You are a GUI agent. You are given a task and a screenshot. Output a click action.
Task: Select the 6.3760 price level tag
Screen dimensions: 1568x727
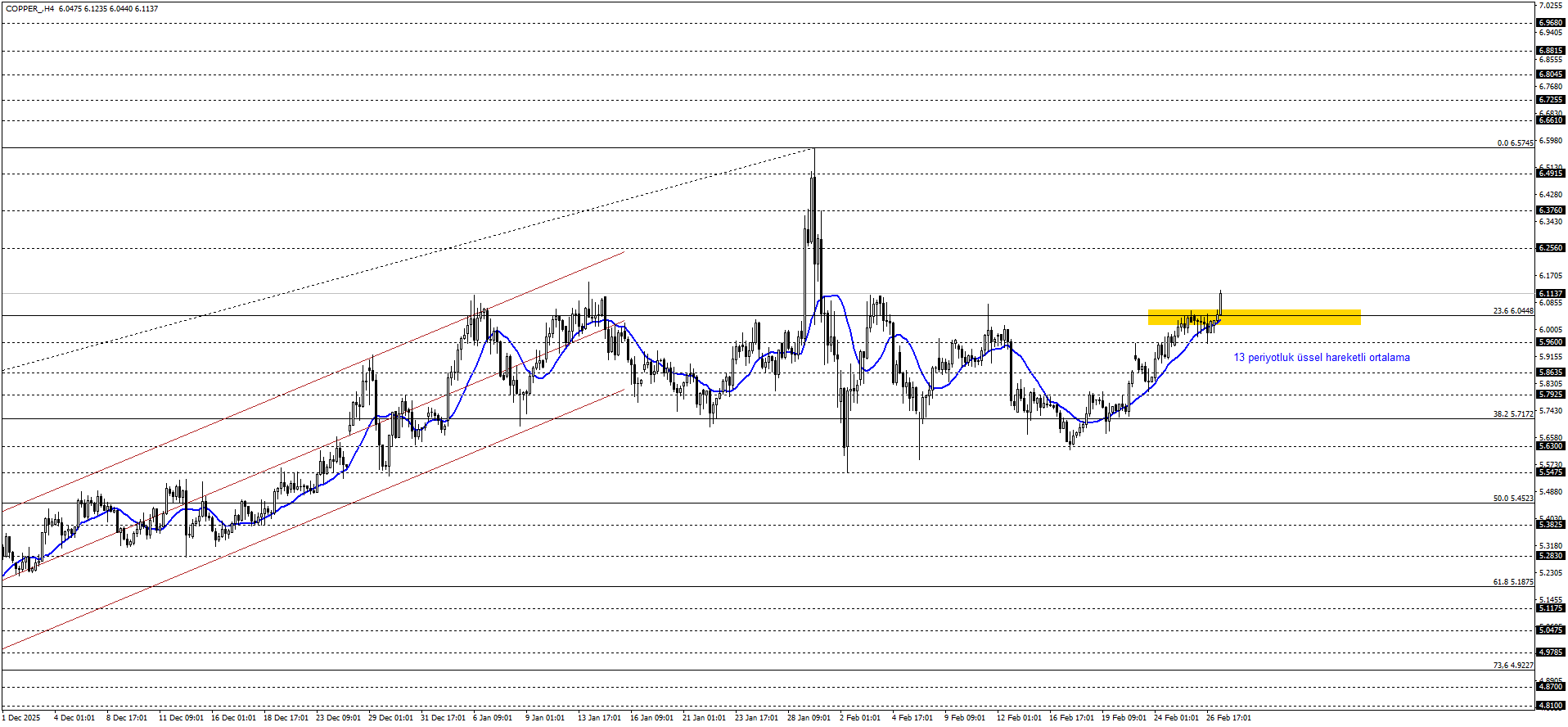[1550, 210]
